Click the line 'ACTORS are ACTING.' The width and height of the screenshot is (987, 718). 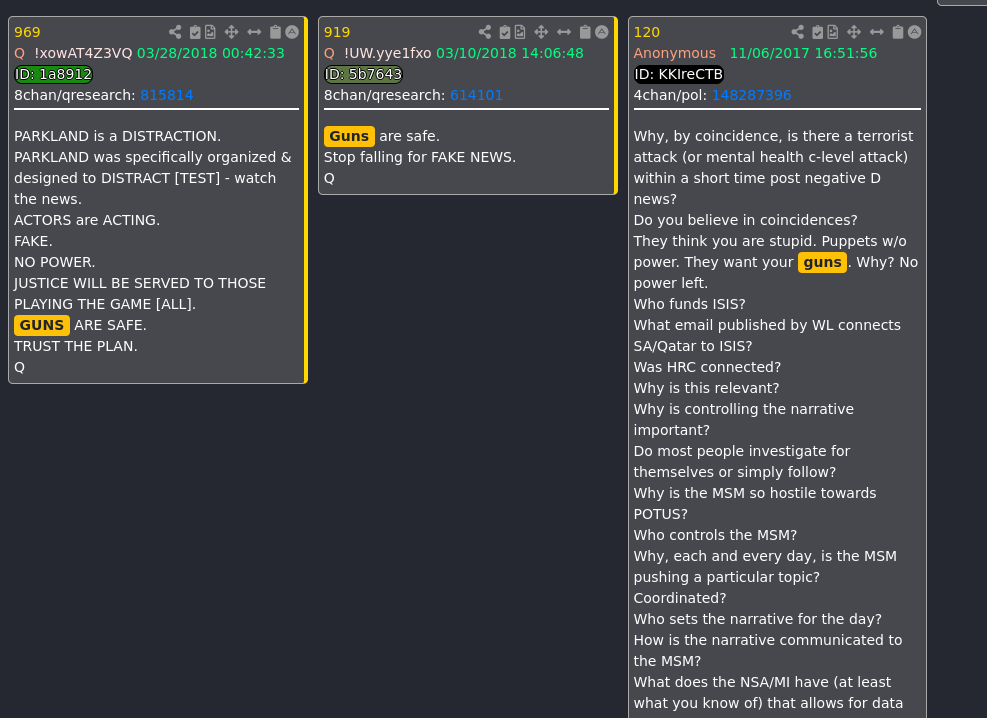pyautogui.click(x=87, y=220)
